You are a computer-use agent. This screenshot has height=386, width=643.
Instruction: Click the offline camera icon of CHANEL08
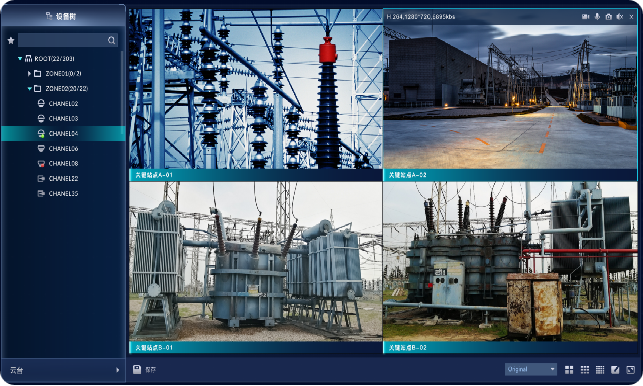point(41,163)
